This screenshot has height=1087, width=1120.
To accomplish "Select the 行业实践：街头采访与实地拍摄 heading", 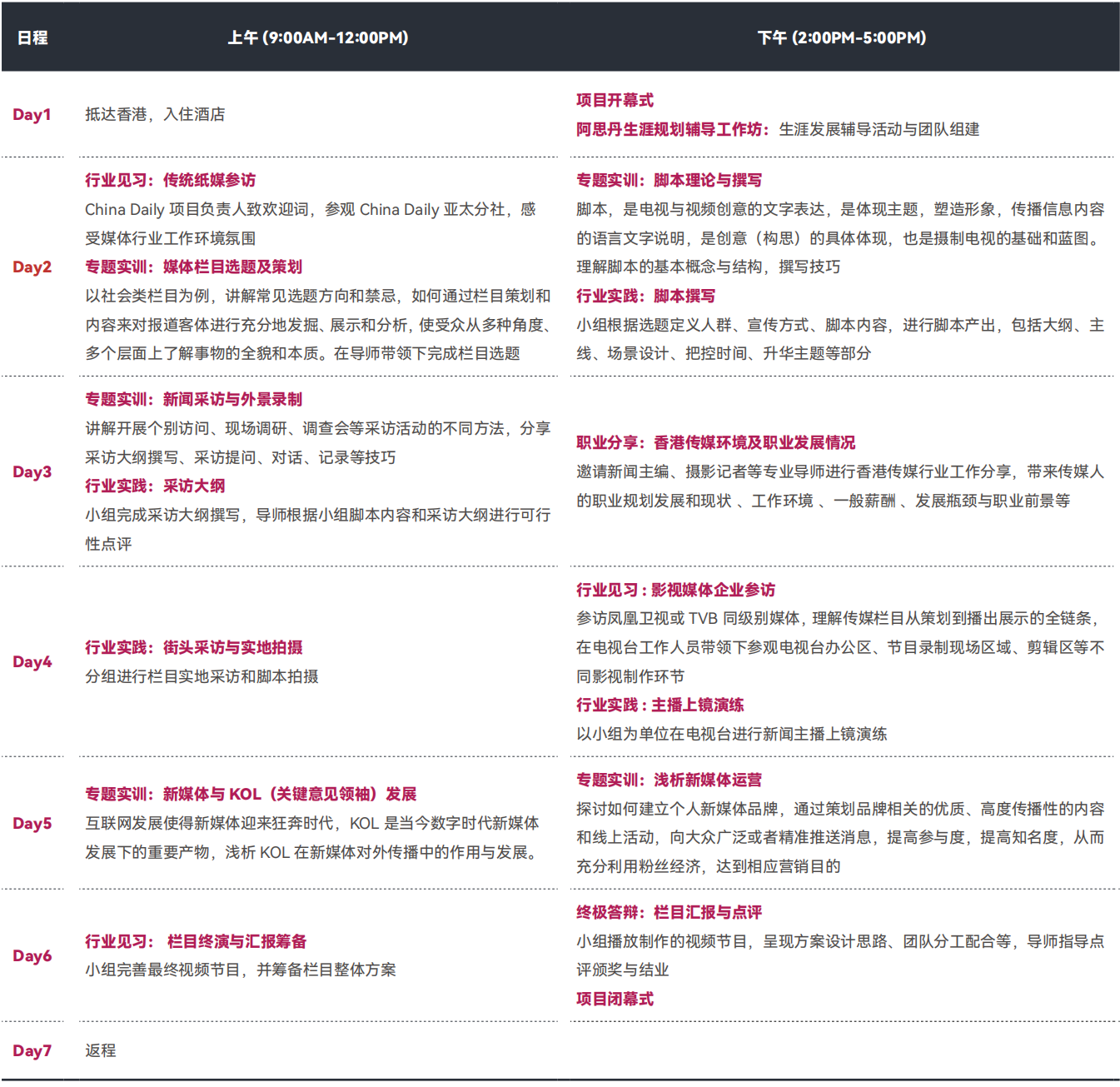I will pos(193,647).
